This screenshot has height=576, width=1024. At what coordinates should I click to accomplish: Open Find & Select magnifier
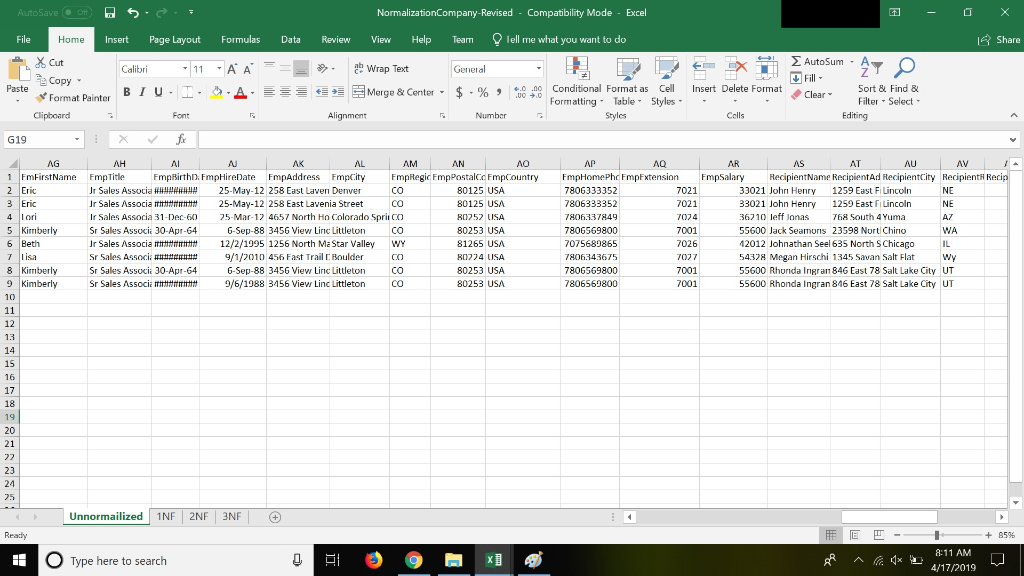pyautogui.click(x=904, y=81)
